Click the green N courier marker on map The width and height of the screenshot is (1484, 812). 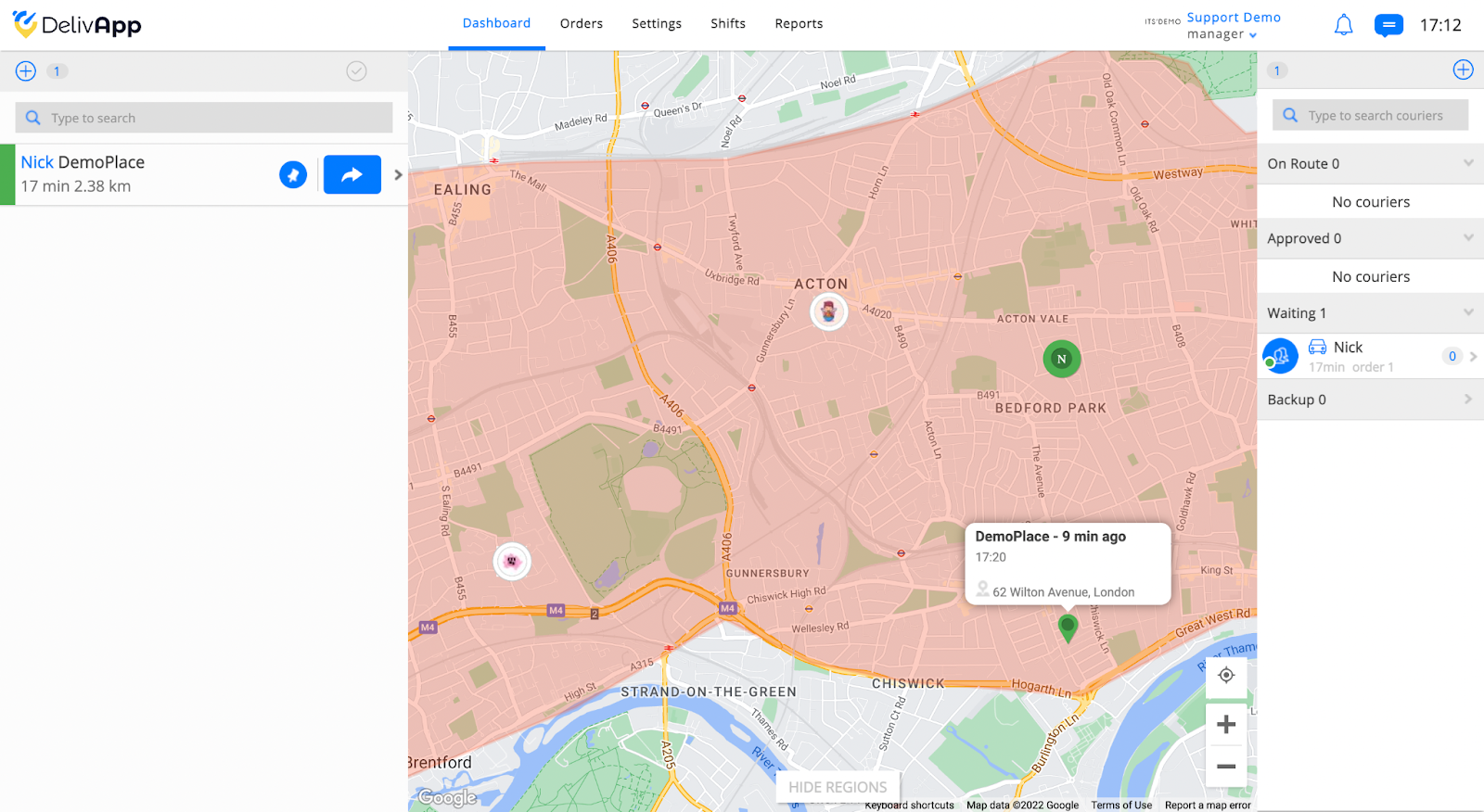tap(1062, 359)
